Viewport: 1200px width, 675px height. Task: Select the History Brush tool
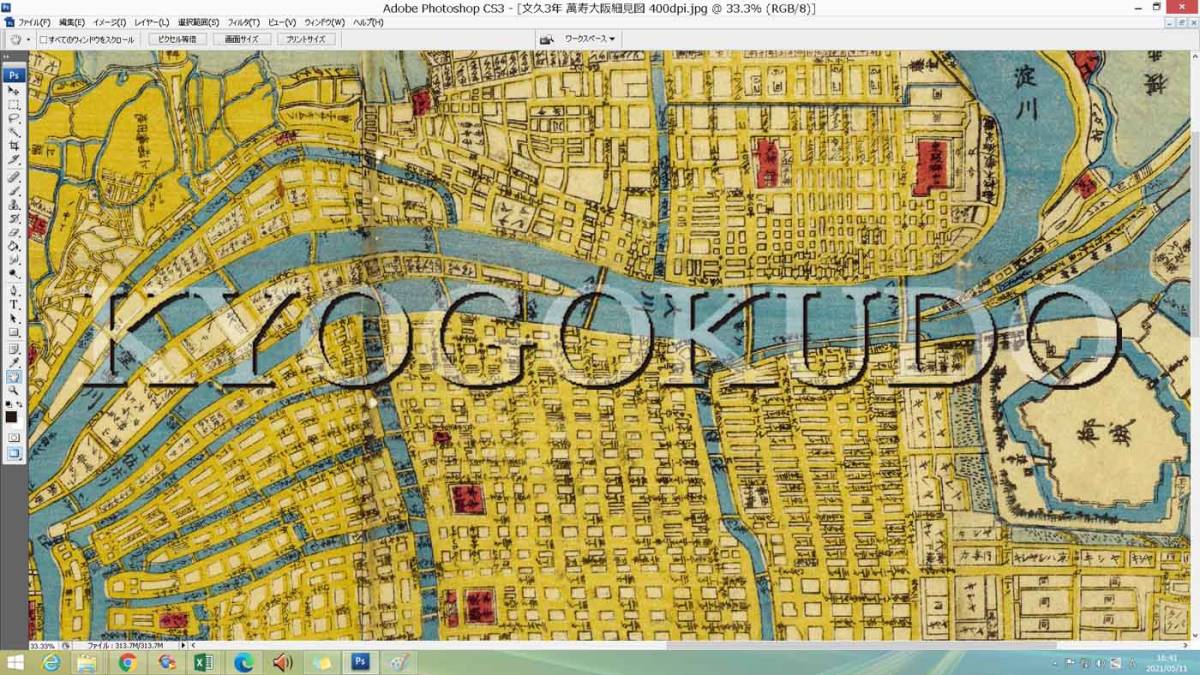click(x=14, y=219)
